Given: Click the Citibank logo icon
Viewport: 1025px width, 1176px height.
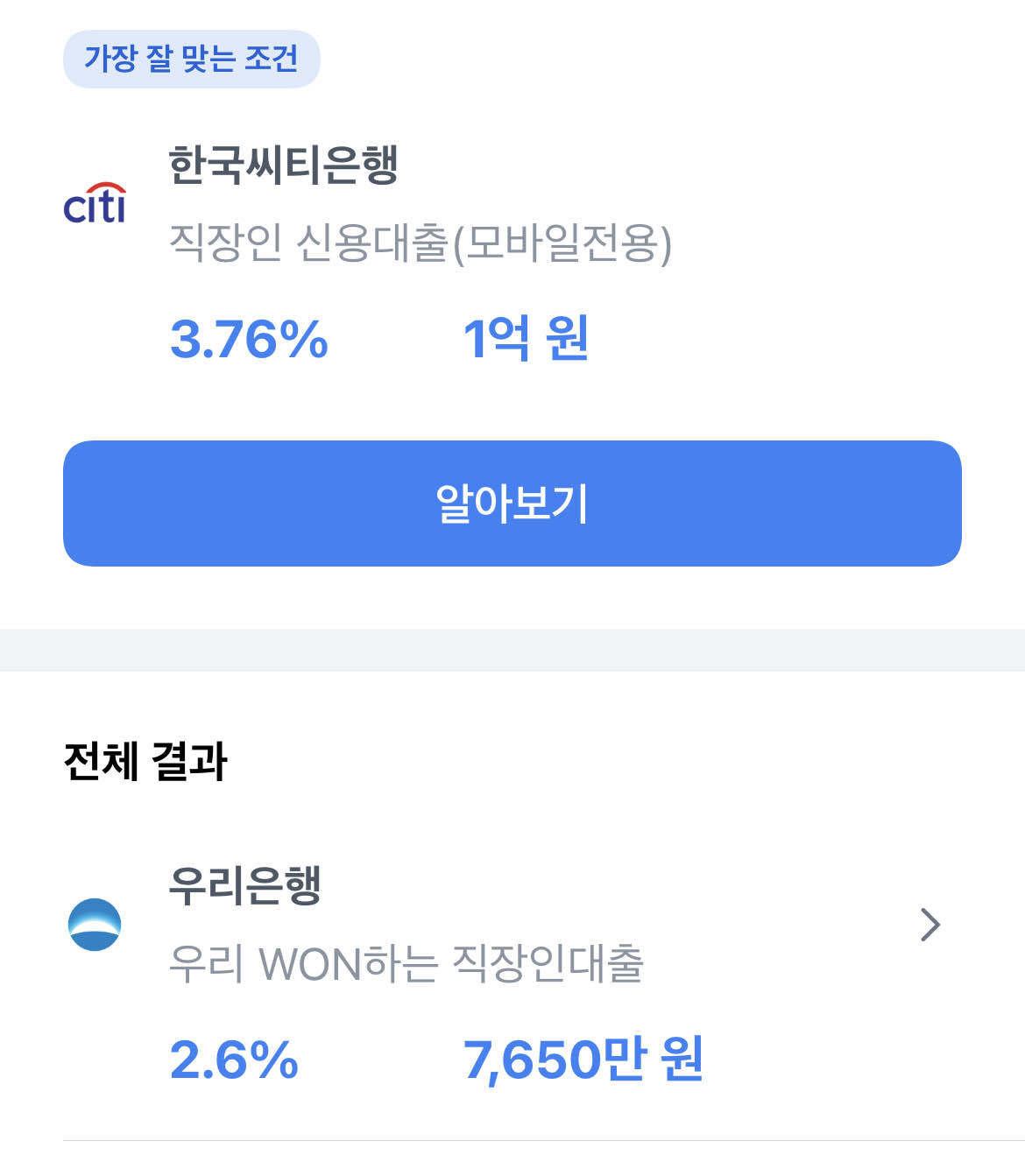Looking at the screenshot, I should click(98, 202).
